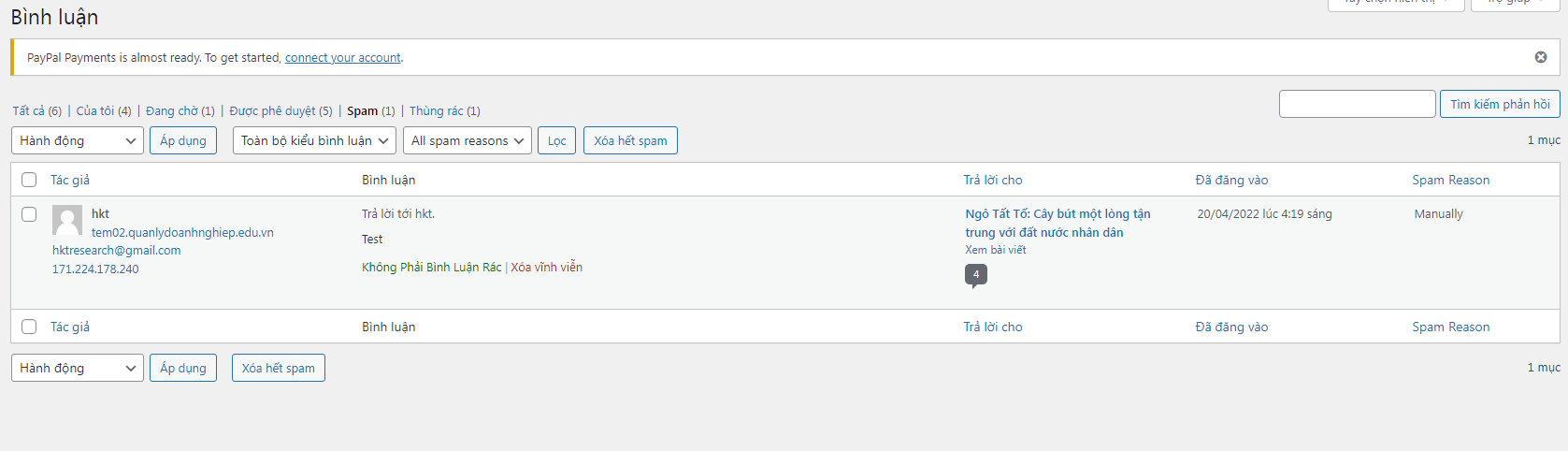This screenshot has height=451, width=1568.
Task: Check the checkbox for hkt's comment
Action: point(29,214)
